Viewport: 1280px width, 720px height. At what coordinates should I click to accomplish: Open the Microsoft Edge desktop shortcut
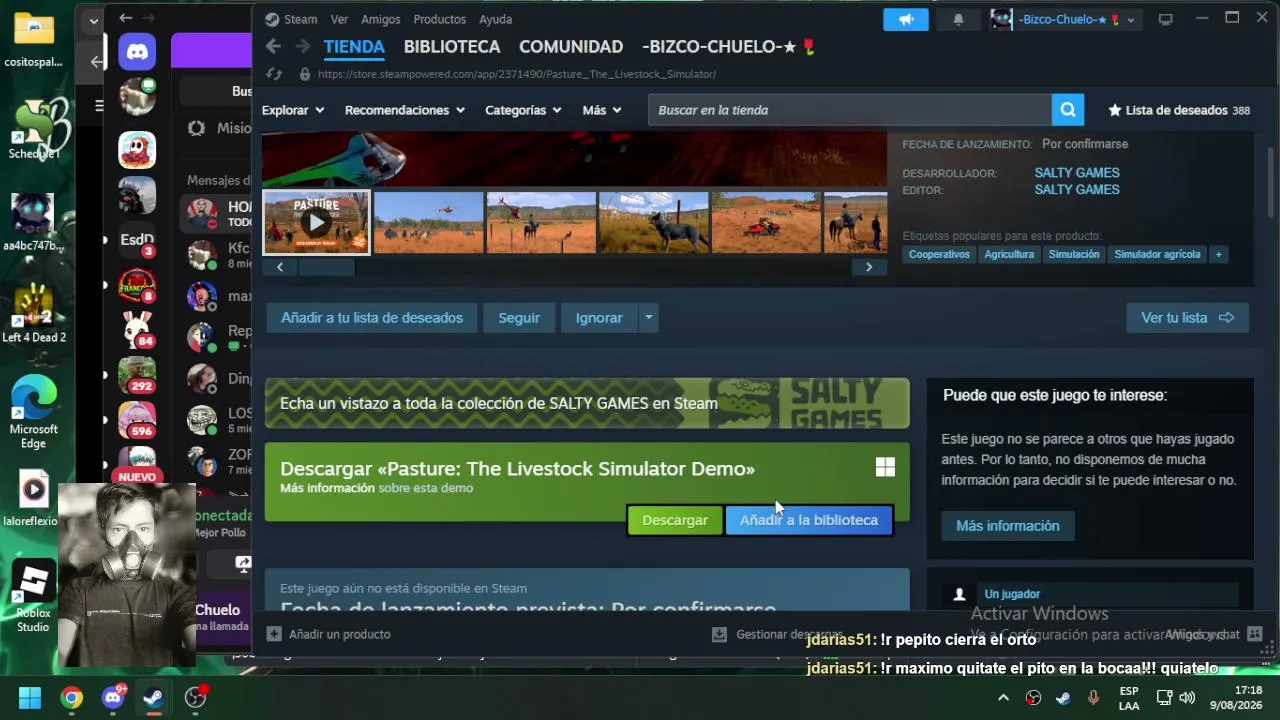(x=33, y=410)
